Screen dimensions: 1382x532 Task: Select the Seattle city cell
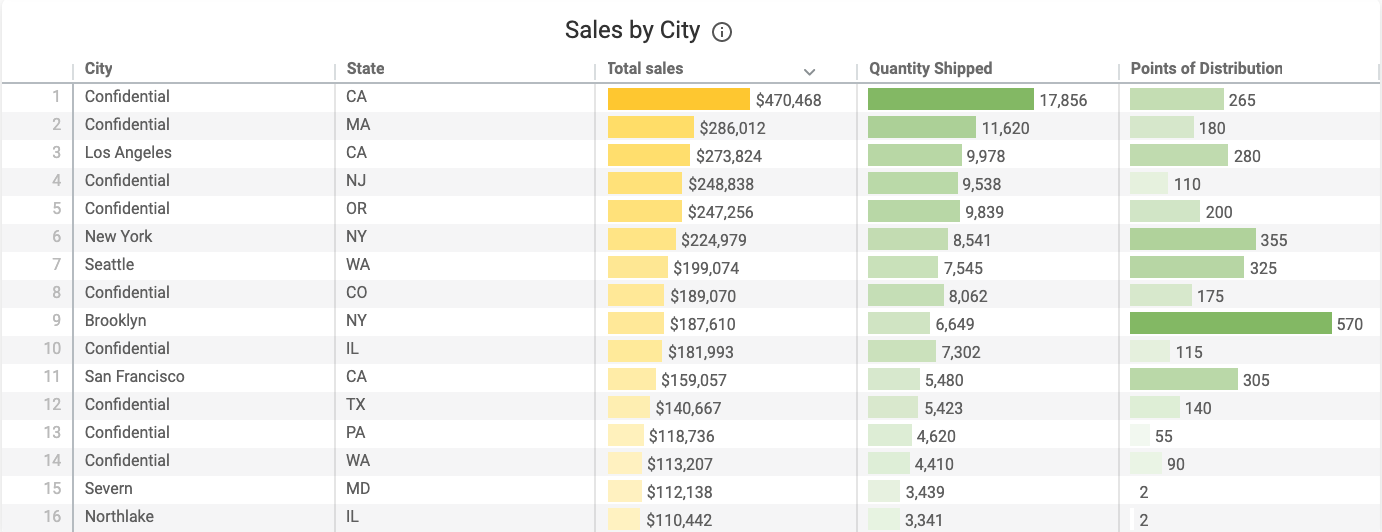[x=109, y=265]
